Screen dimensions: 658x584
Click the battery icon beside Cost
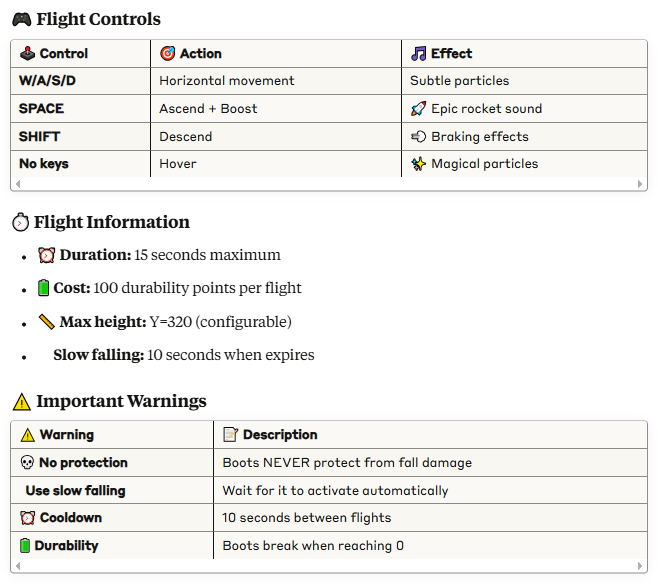tap(43, 288)
